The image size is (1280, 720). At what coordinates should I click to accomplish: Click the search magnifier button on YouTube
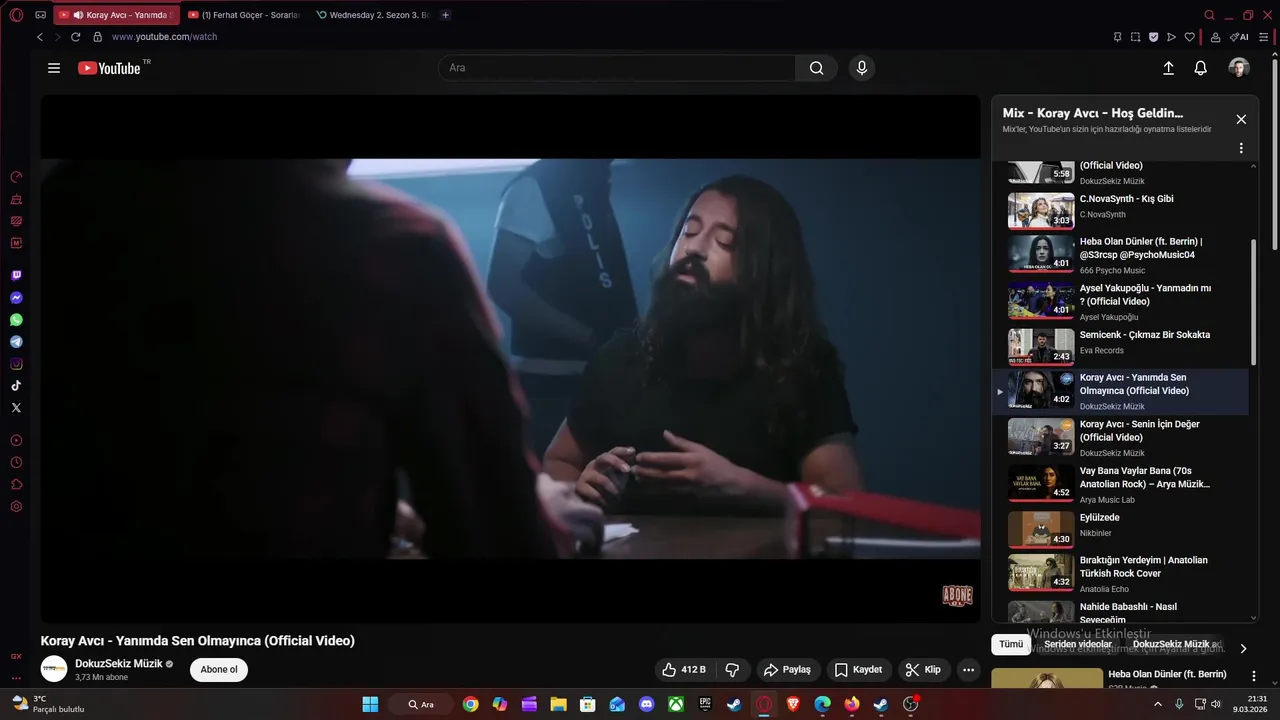pyautogui.click(x=816, y=68)
